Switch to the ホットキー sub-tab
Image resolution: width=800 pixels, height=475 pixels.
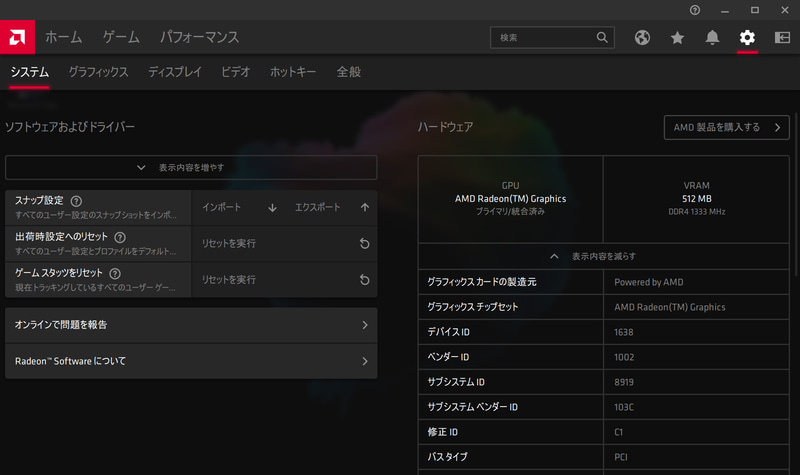[x=293, y=72]
